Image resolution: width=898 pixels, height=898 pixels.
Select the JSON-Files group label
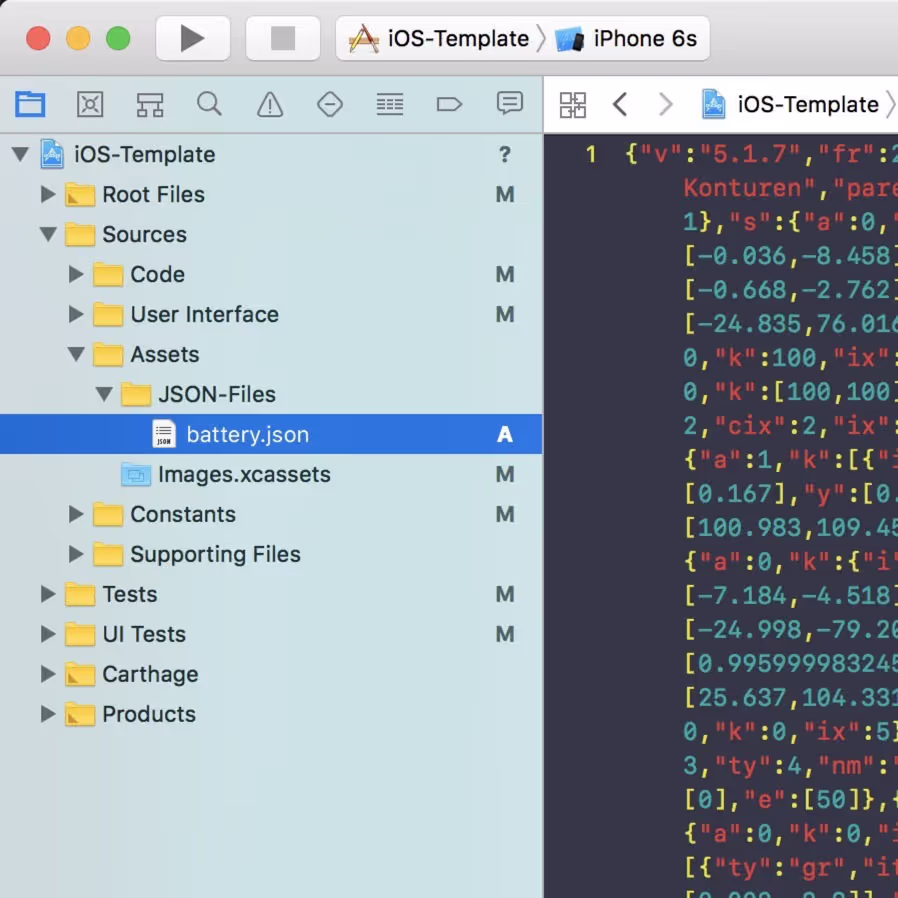pos(217,395)
